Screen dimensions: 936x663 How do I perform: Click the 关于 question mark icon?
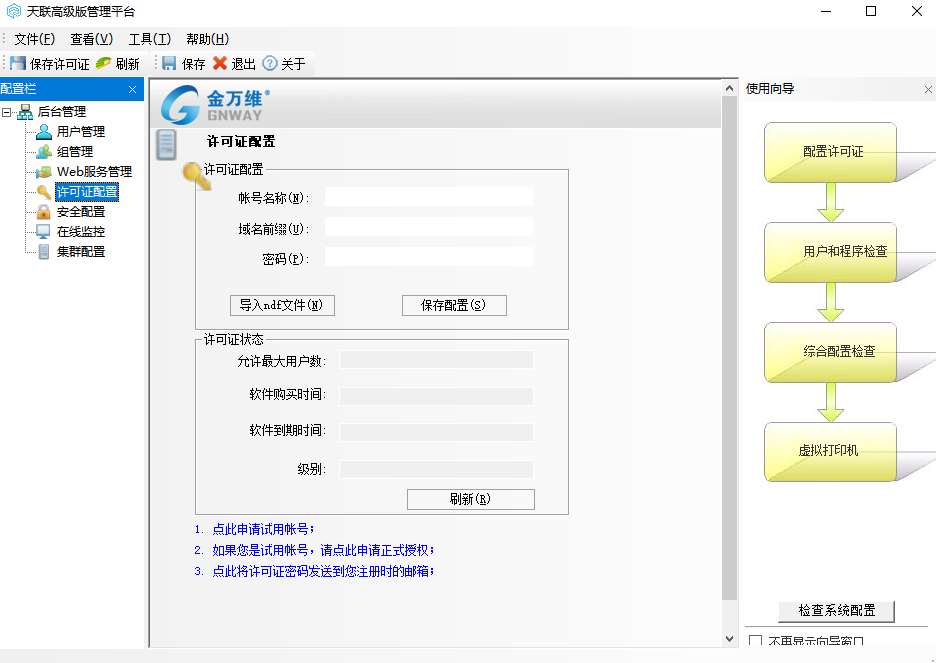[x=270, y=63]
